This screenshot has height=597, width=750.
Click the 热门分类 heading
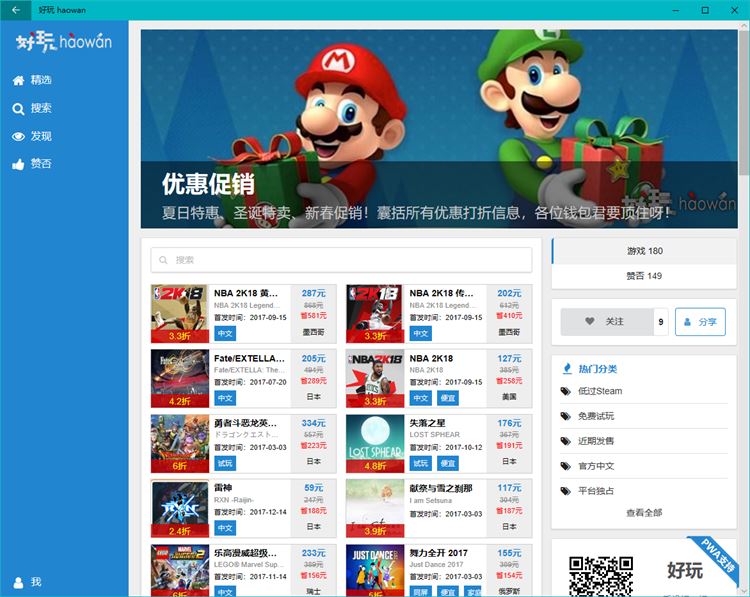(597, 369)
